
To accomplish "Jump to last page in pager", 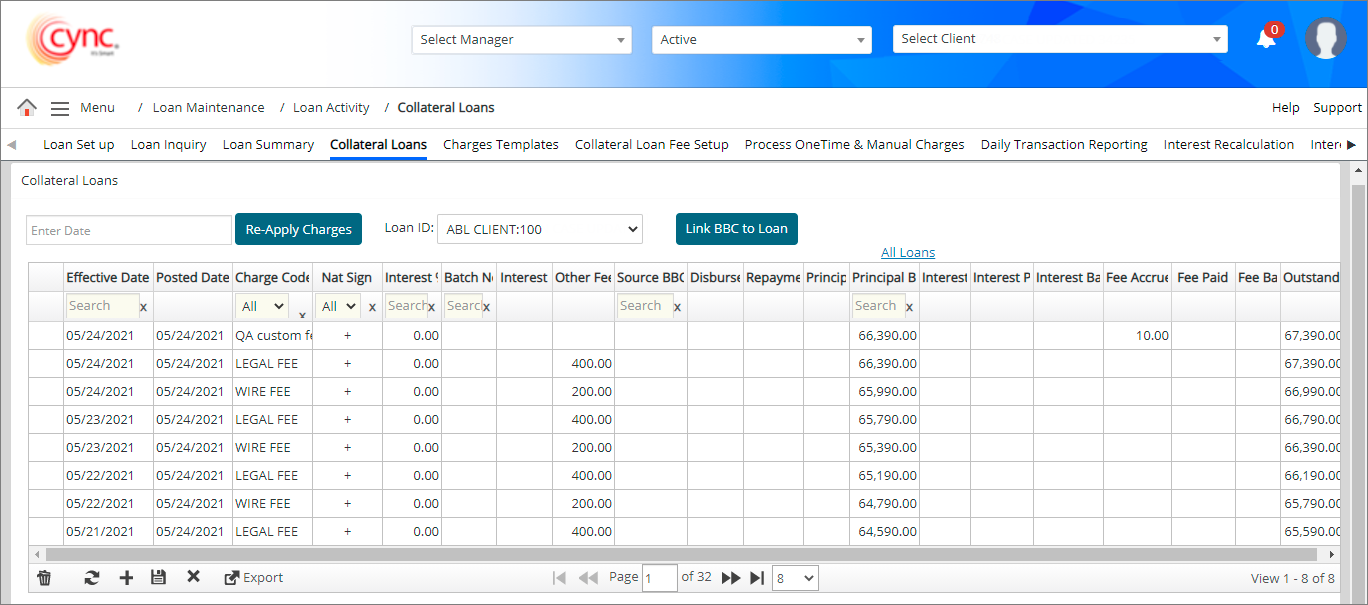I will (757, 577).
